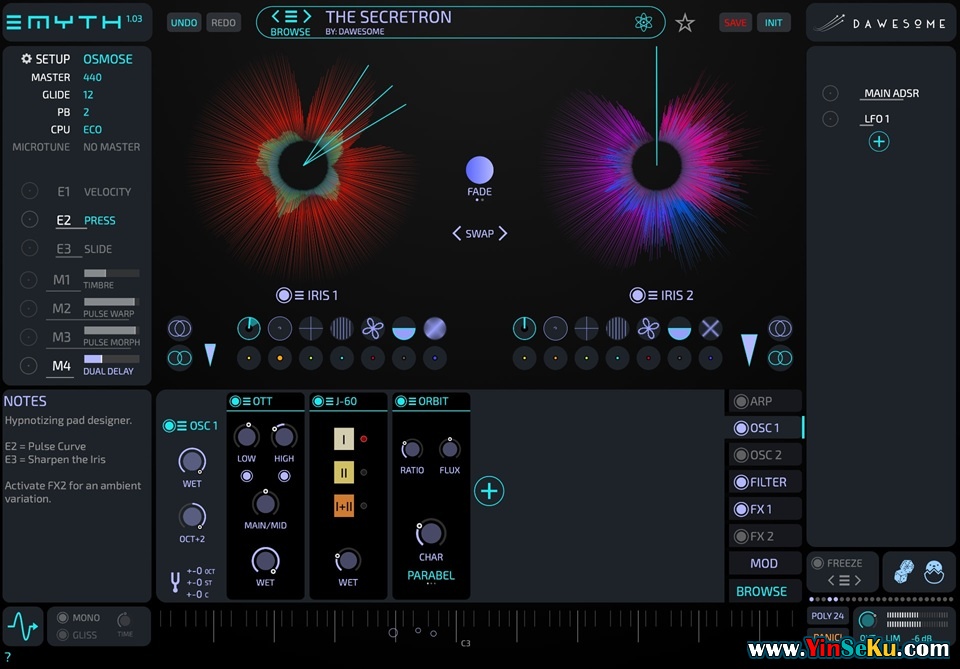The height and width of the screenshot is (669, 960).
Task: Click the plus icon to add effect module
Action: (489, 490)
